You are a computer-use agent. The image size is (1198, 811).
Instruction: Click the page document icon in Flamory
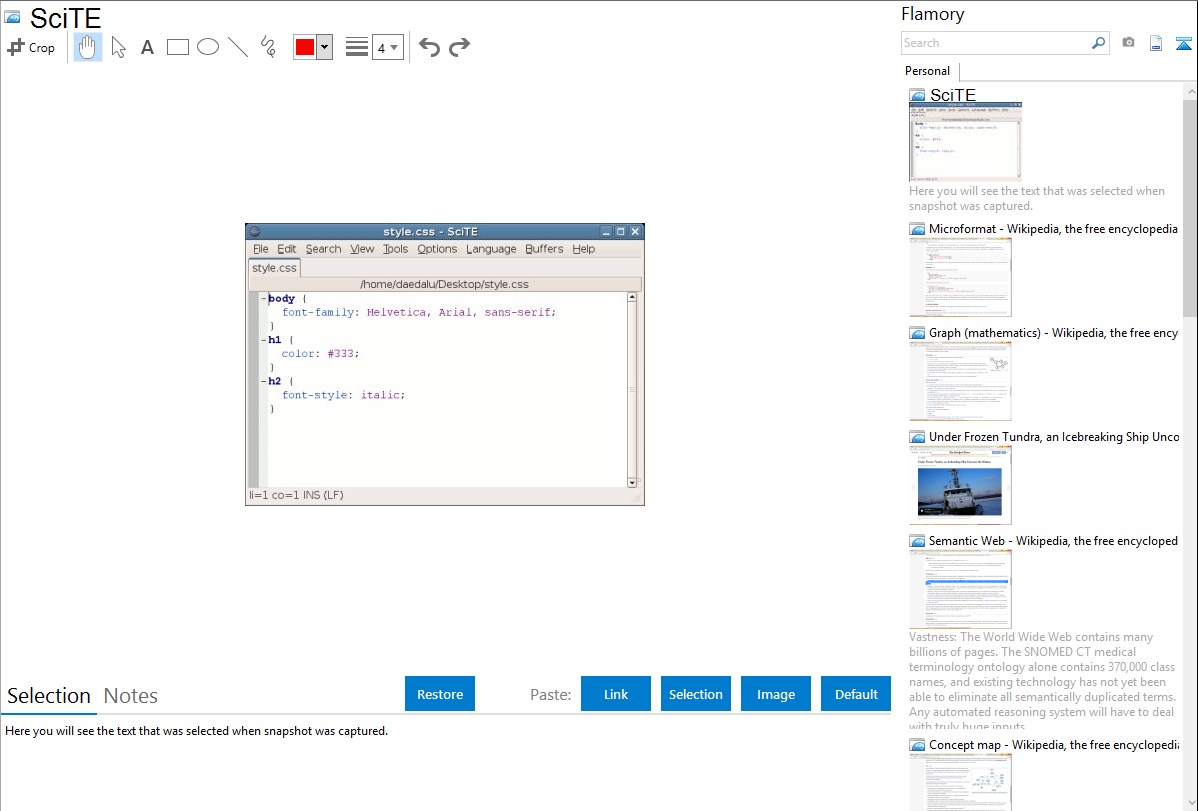point(1156,43)
